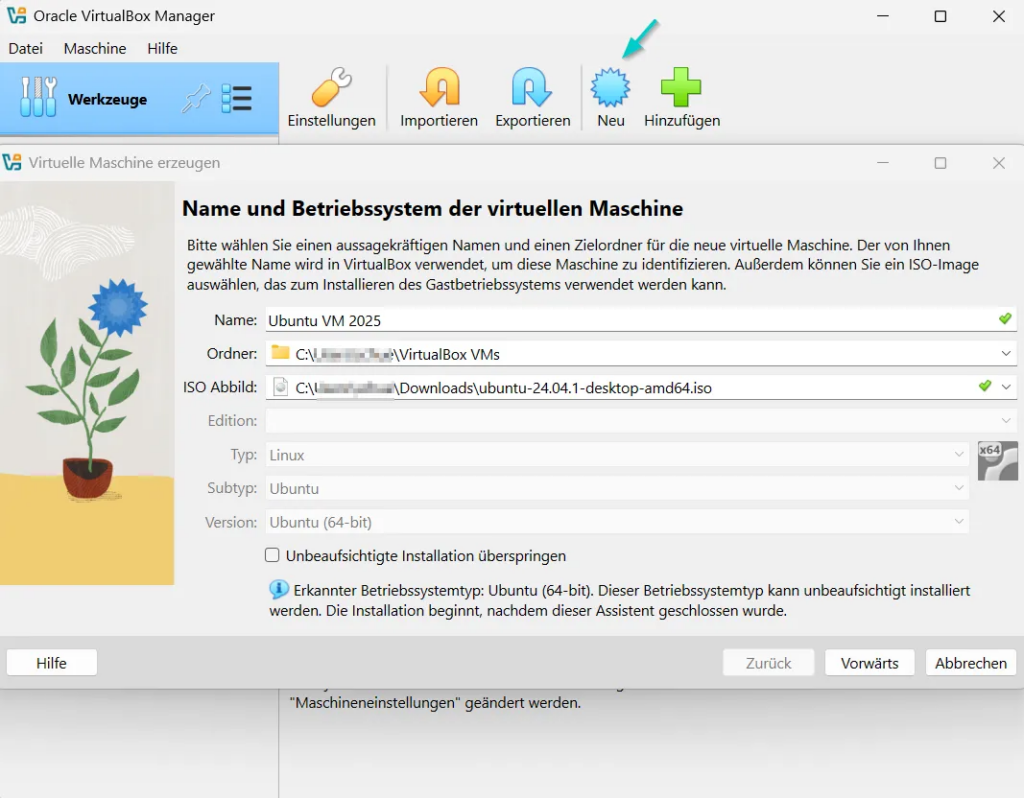1024x798 pixels.
Task: Click the Neu starburst icon
Action: (610, 89)
